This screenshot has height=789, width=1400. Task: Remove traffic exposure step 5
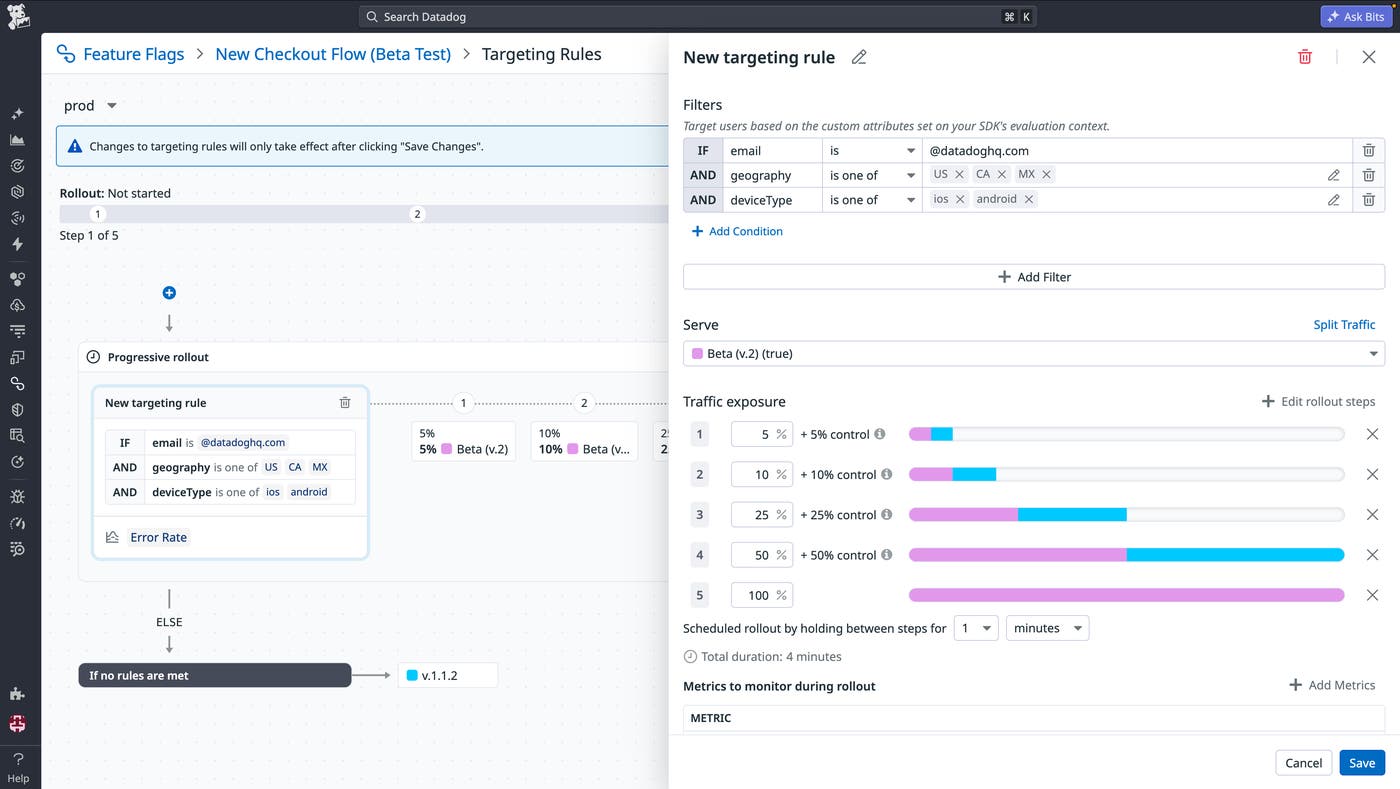tap(1372, 595)
